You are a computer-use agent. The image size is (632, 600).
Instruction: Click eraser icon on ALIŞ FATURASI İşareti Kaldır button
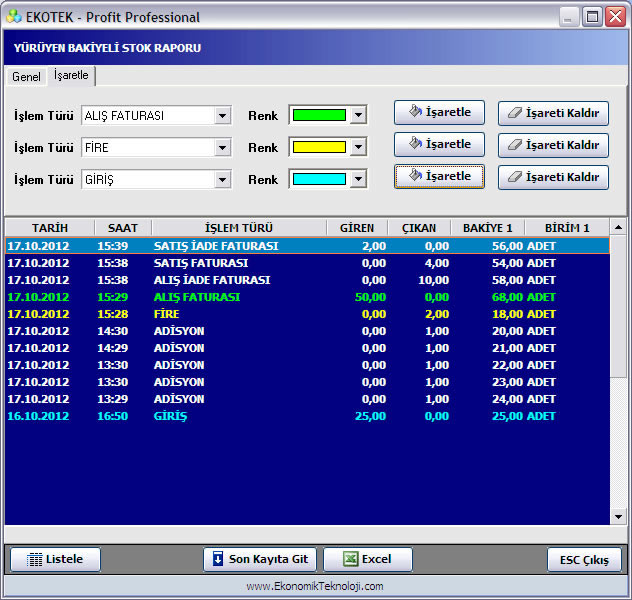point(515,113)
